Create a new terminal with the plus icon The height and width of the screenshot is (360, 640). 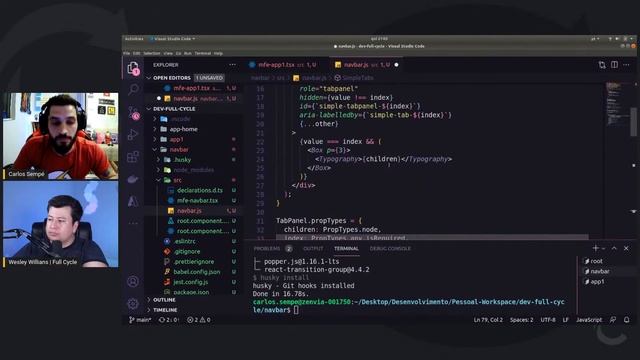click(596, 248)
